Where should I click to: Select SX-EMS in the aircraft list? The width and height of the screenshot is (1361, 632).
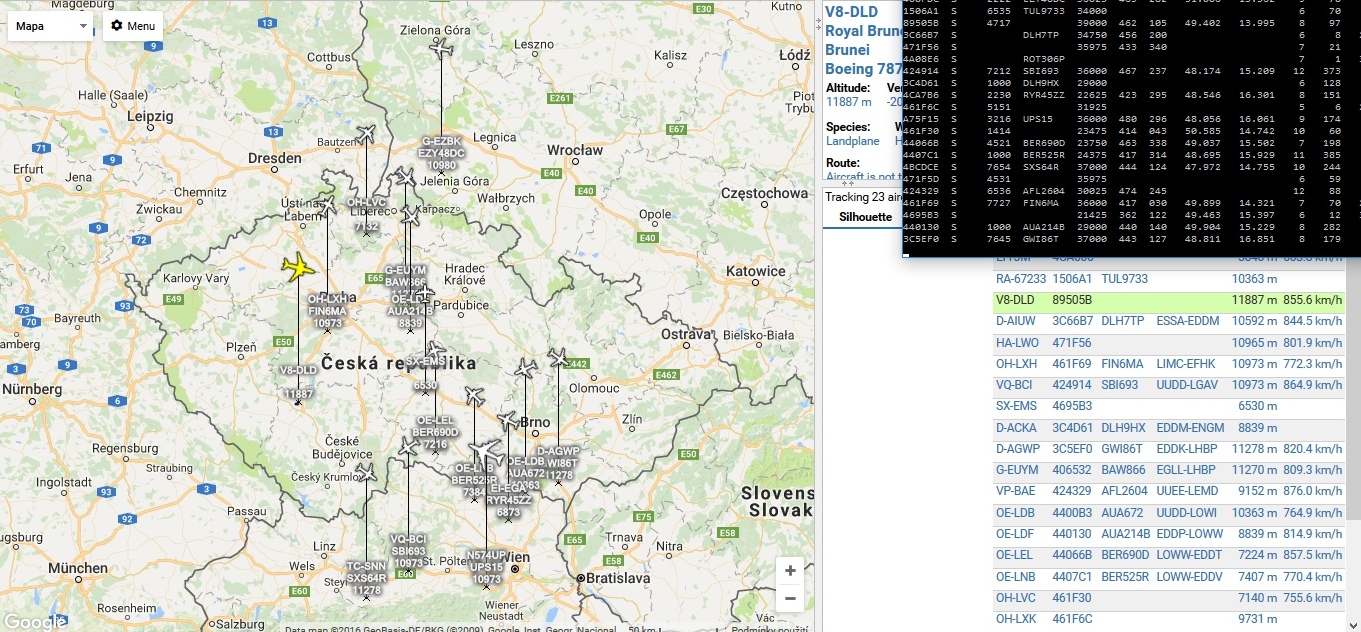[x=1168, y=407]
